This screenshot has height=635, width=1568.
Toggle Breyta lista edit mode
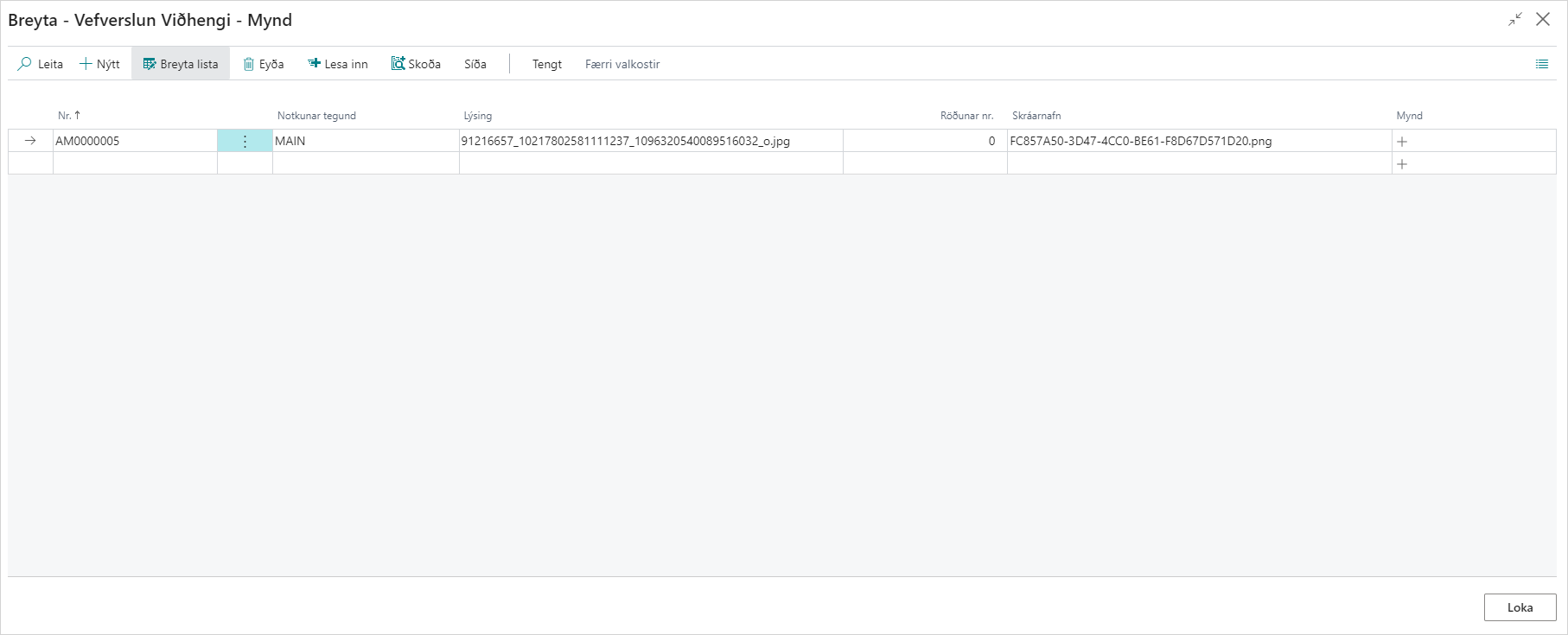pyautogui.click(x=181, y=64)
